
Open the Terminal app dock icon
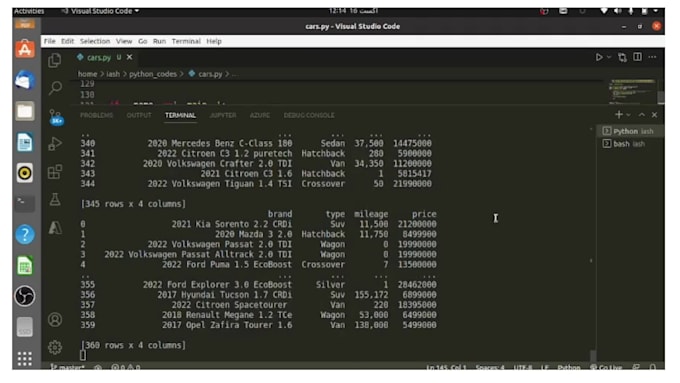tap(25, 203)
